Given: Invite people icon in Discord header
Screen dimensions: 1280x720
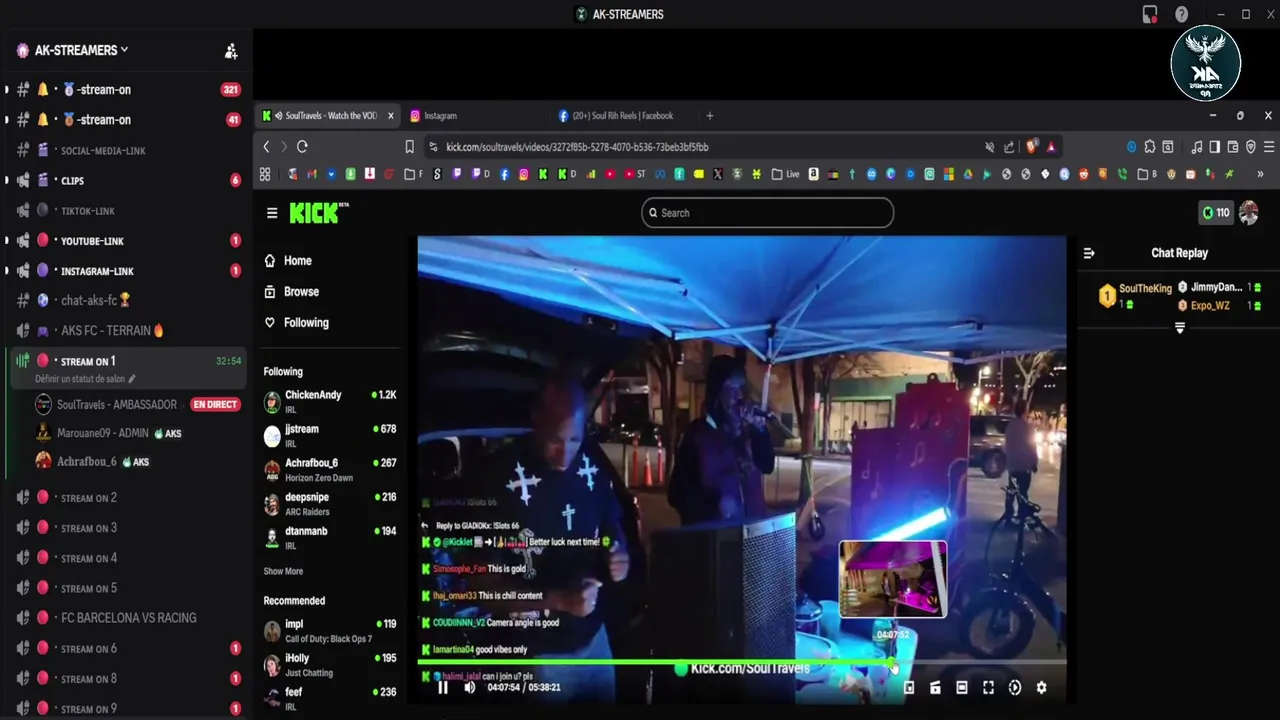Looking at the screenshot, I should click(231, 51).
